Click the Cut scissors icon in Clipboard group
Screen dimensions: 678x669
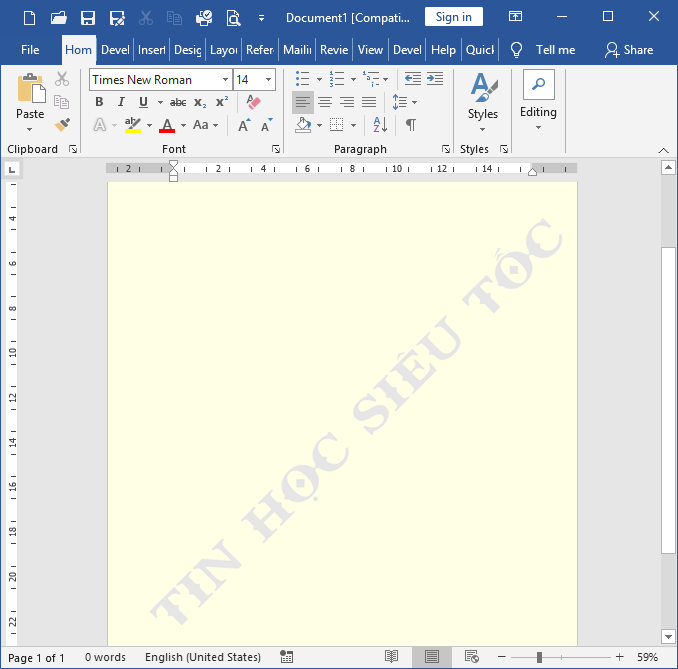62,79
